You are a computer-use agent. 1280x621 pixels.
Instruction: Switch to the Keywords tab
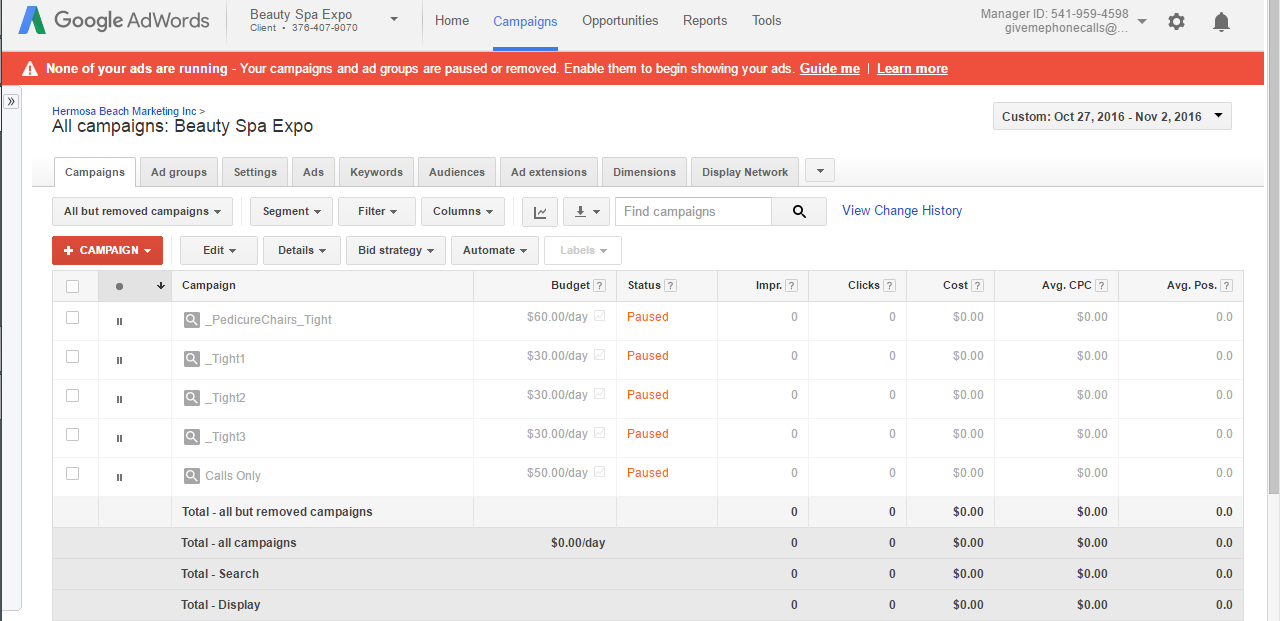click(376, 173)
